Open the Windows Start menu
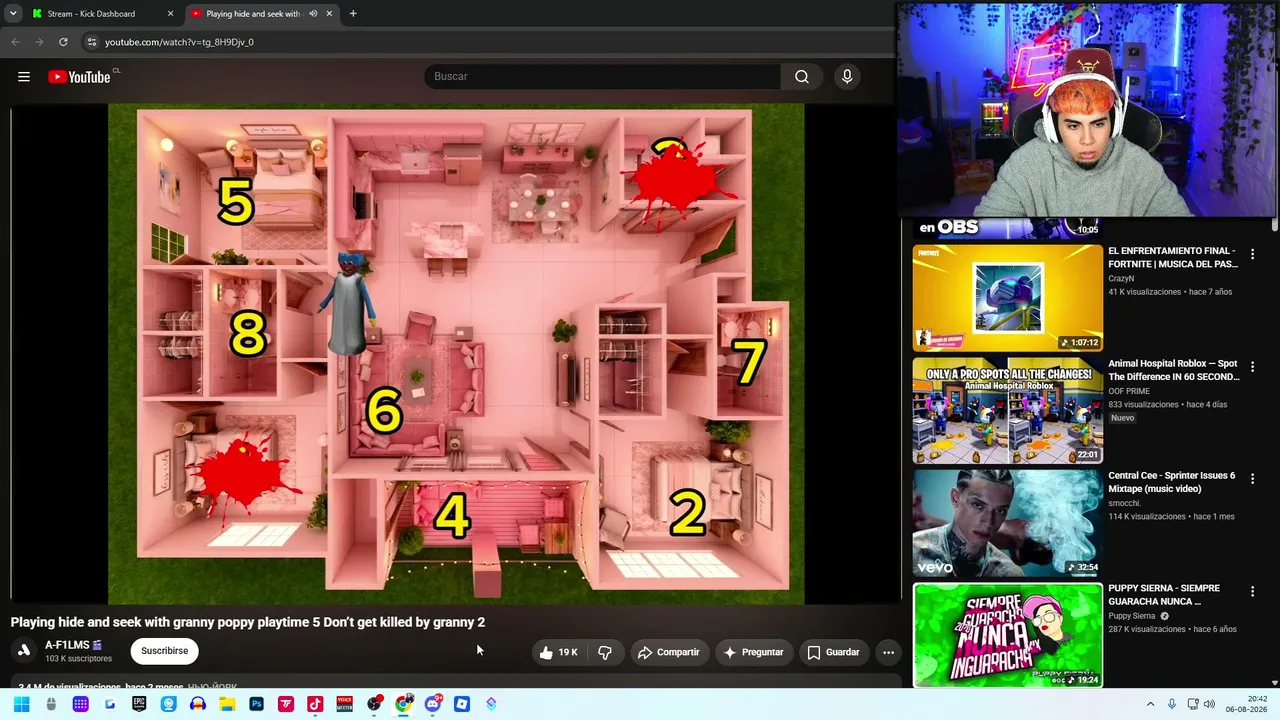Viewport: 1280px width, 720px height. point(22,704)
